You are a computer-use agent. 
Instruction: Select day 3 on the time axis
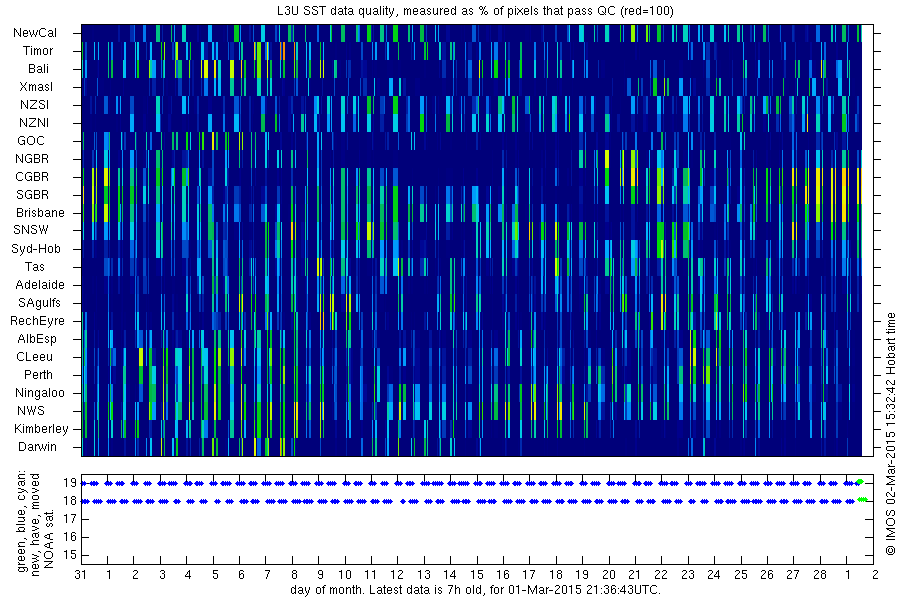[x=162, y=575]
